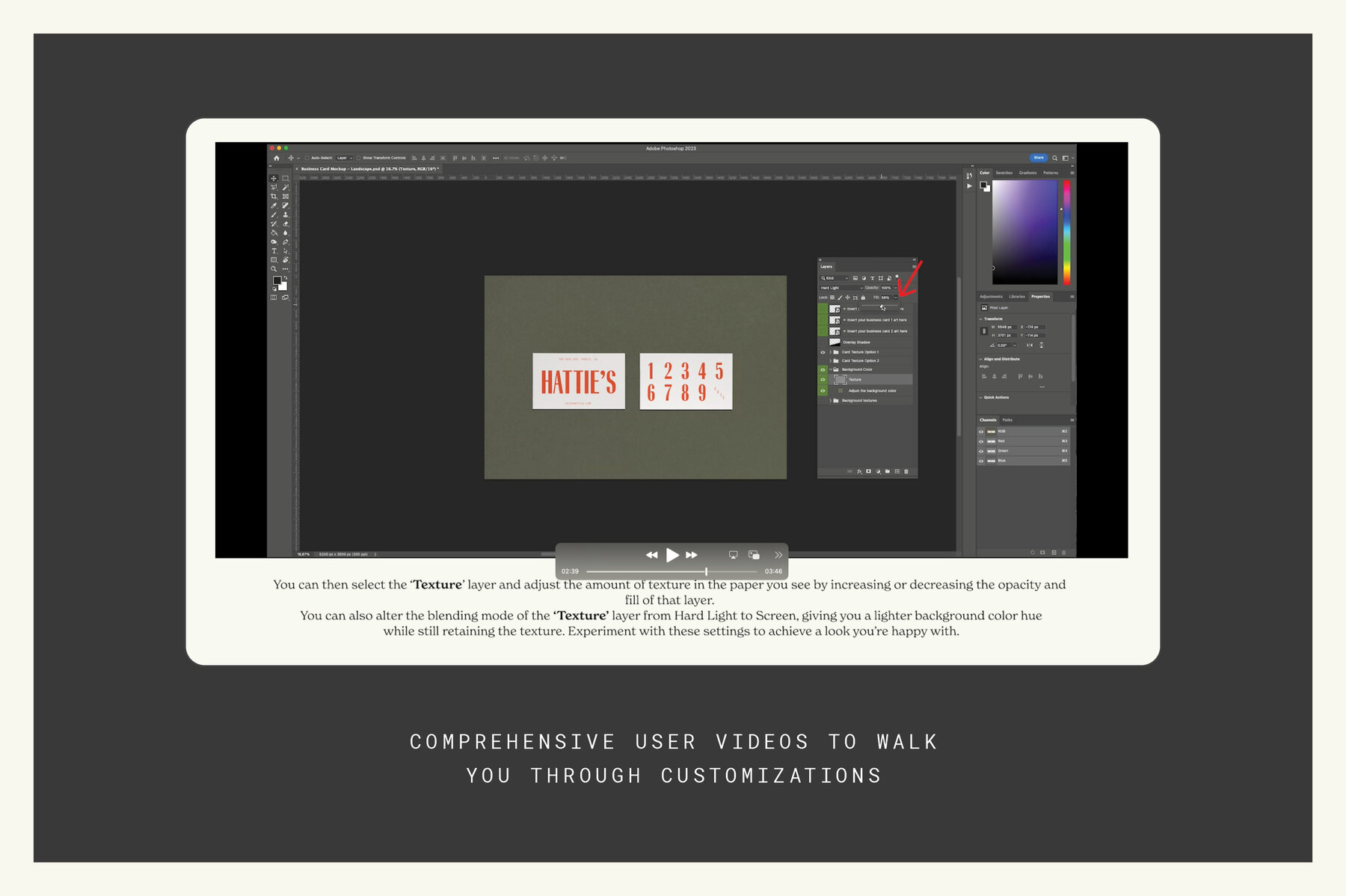
Task: Select the Overlay Shadow layer
Action: click(856, 343)
